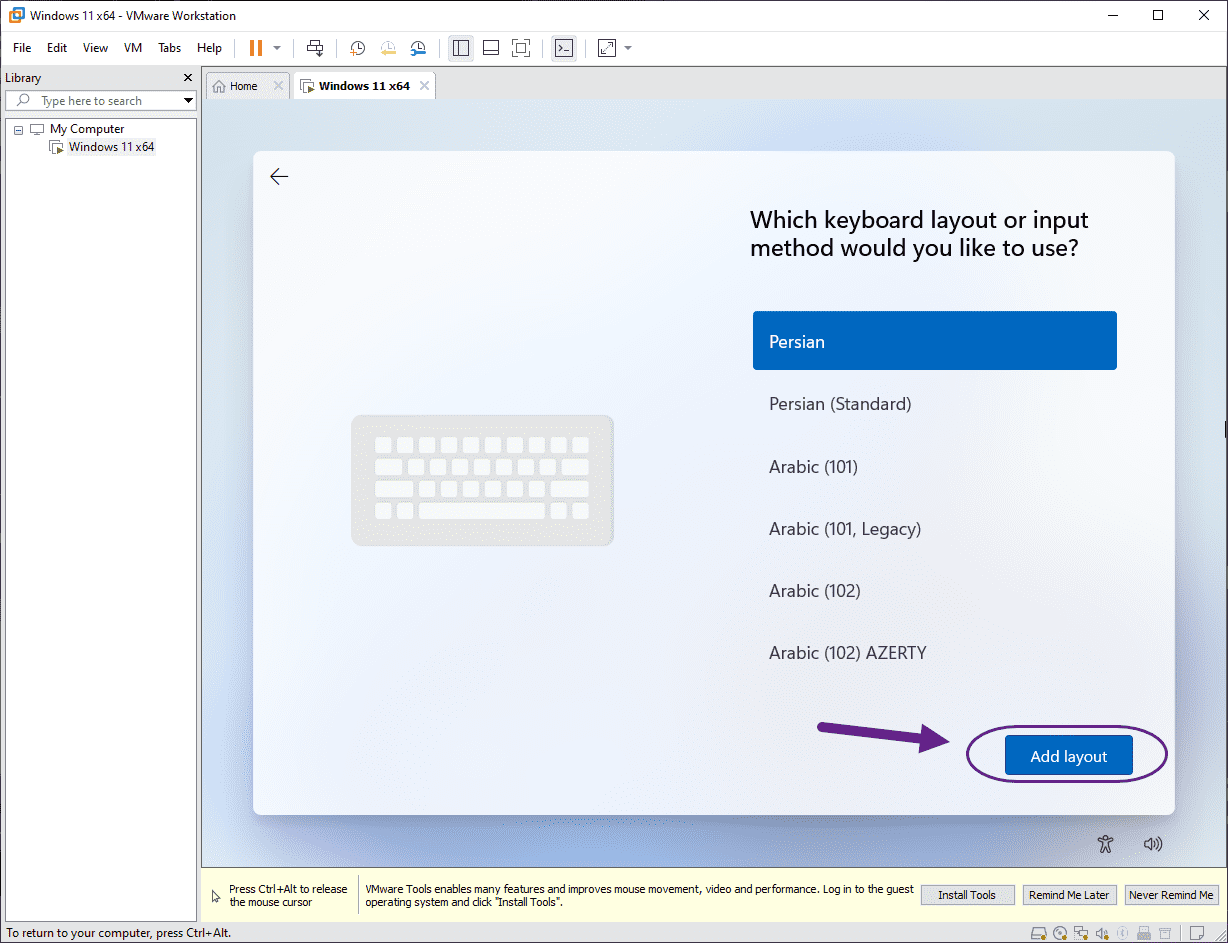Image resolution: width=1228 pixels, height=943 pixels.
Task: Choose Arabic (101) layout
Action: click(935, 467)
